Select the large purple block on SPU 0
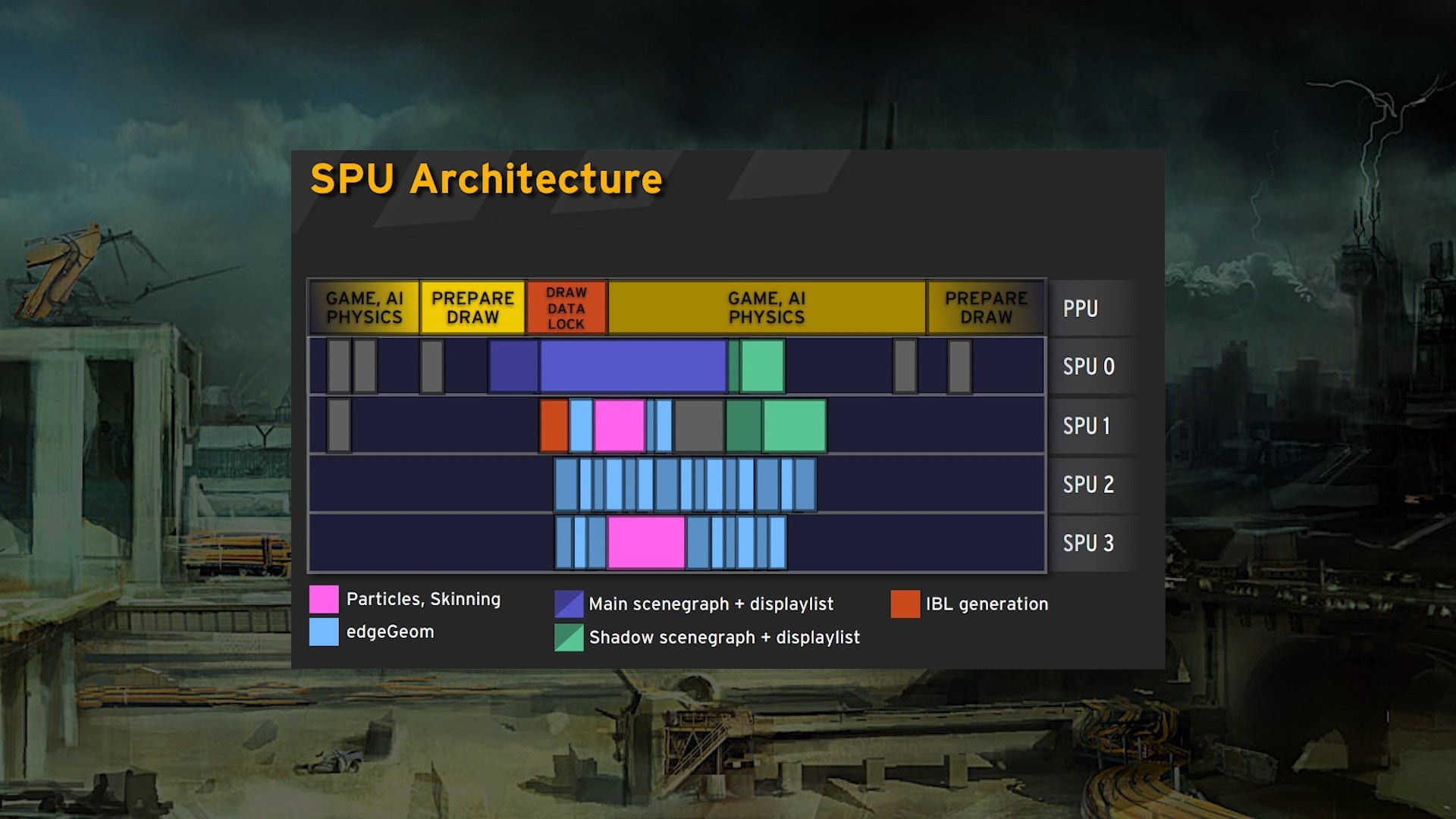This screenshot has width=1456, height=819. (x=632, y=366)
